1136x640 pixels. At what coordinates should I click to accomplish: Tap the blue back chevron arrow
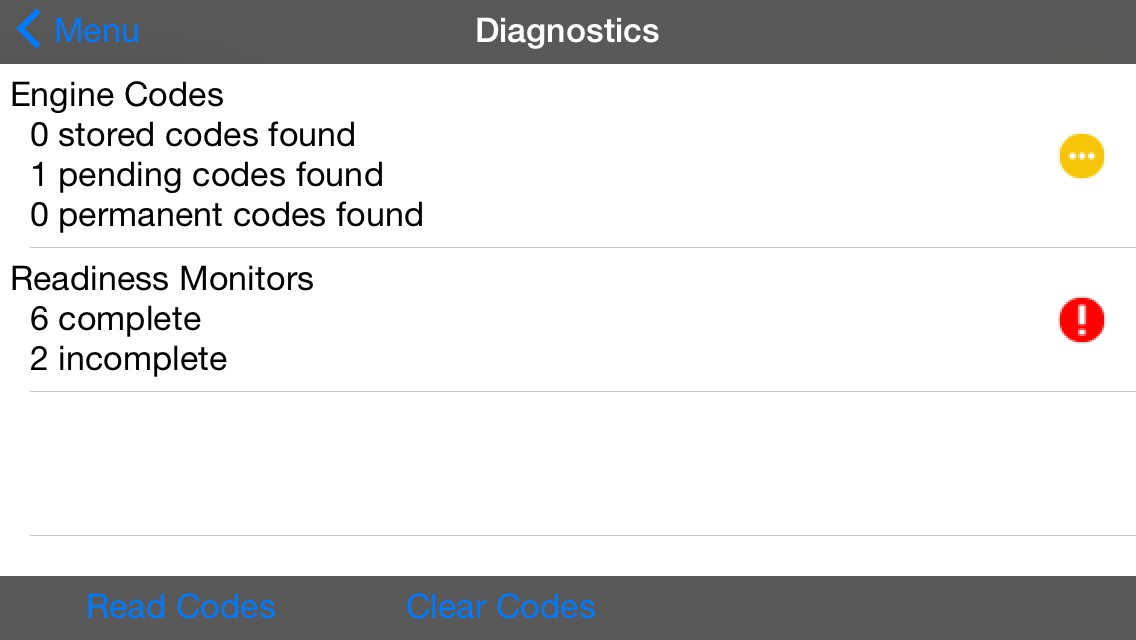coord(29,30)
